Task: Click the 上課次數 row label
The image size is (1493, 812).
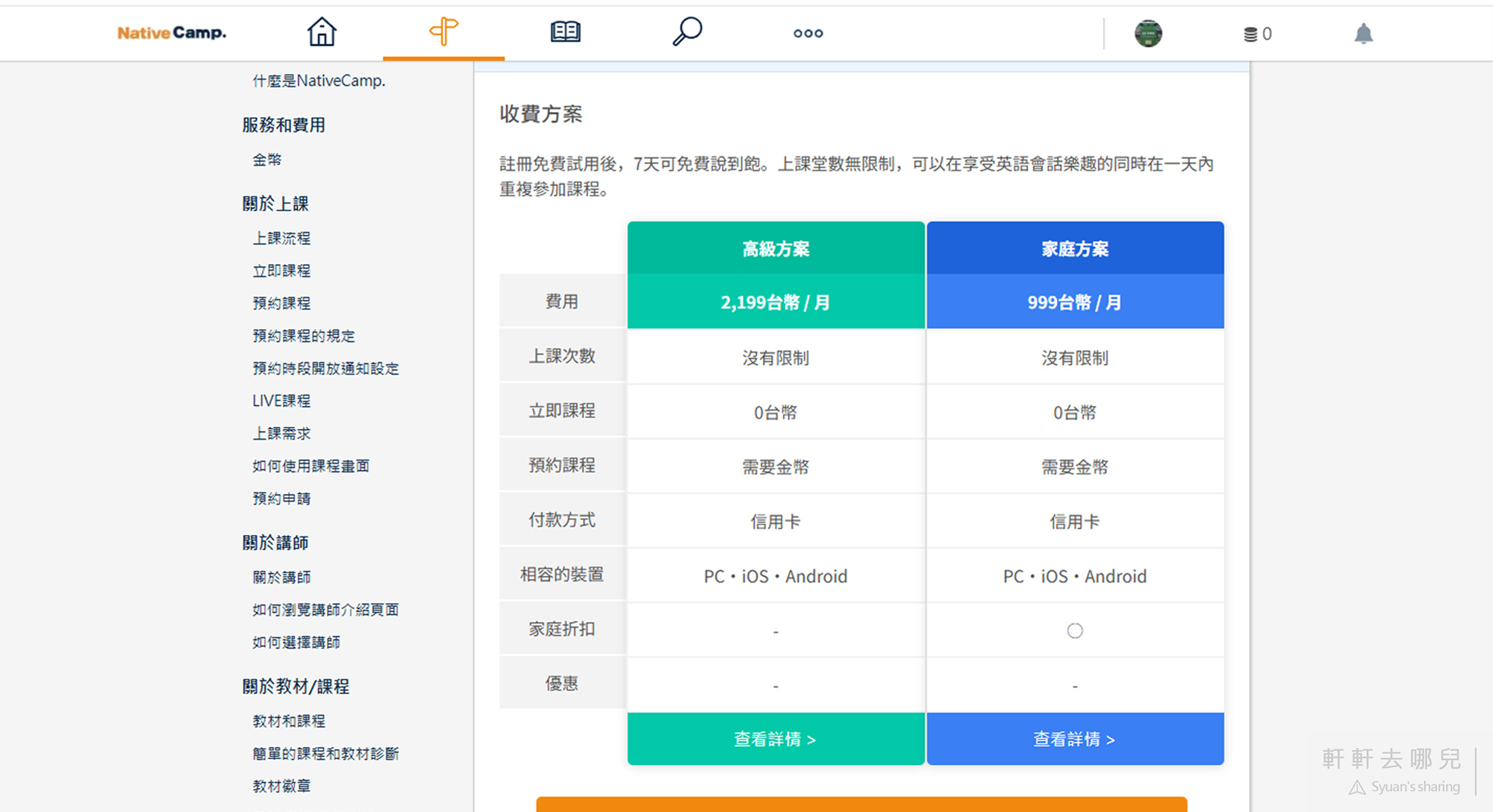Action: [562, 356]
